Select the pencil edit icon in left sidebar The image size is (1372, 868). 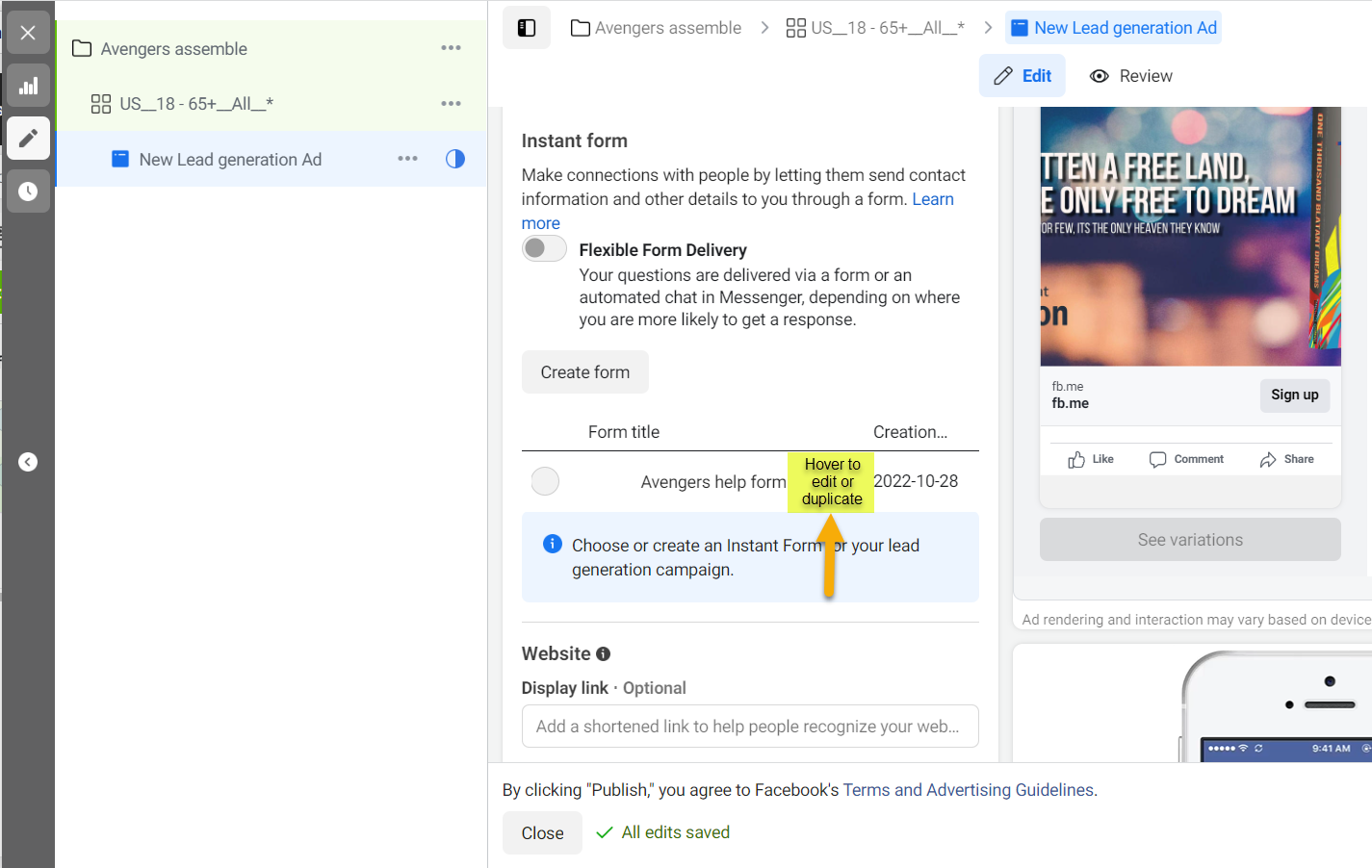28,138
